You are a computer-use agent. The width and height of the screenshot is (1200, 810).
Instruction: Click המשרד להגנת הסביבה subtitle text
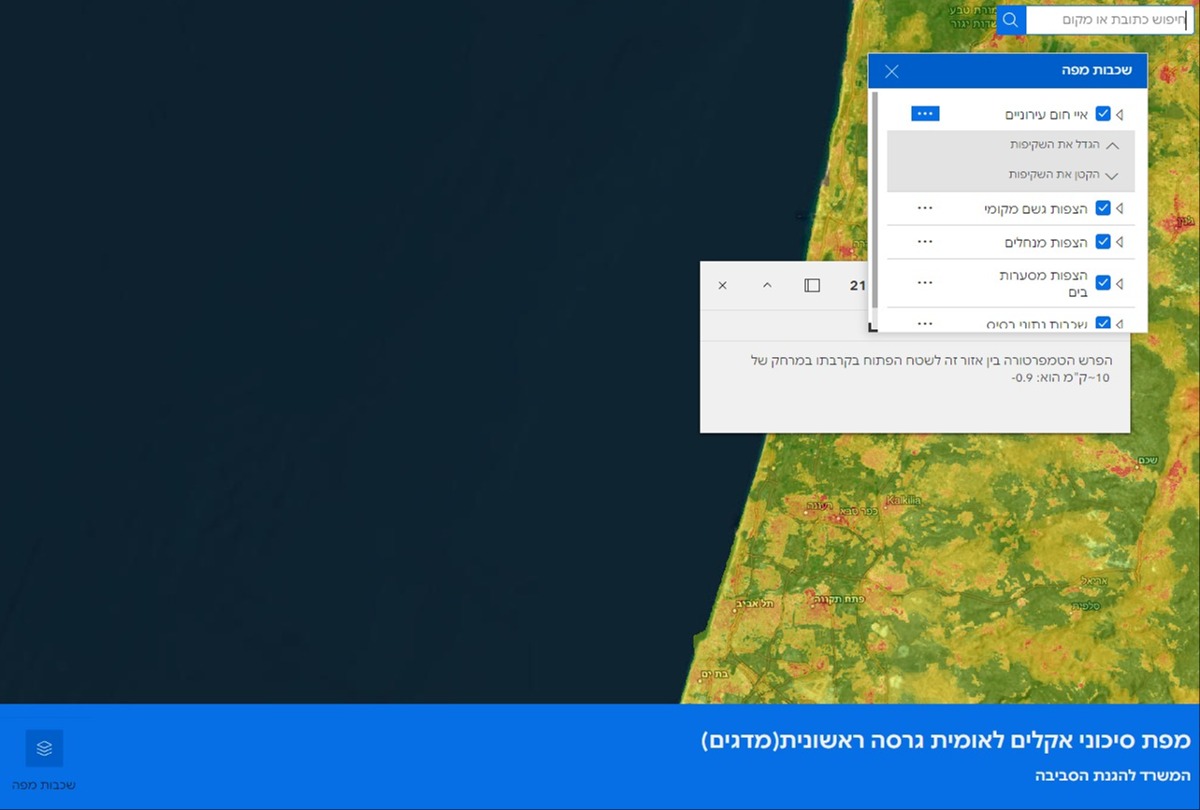[1115, 776]
